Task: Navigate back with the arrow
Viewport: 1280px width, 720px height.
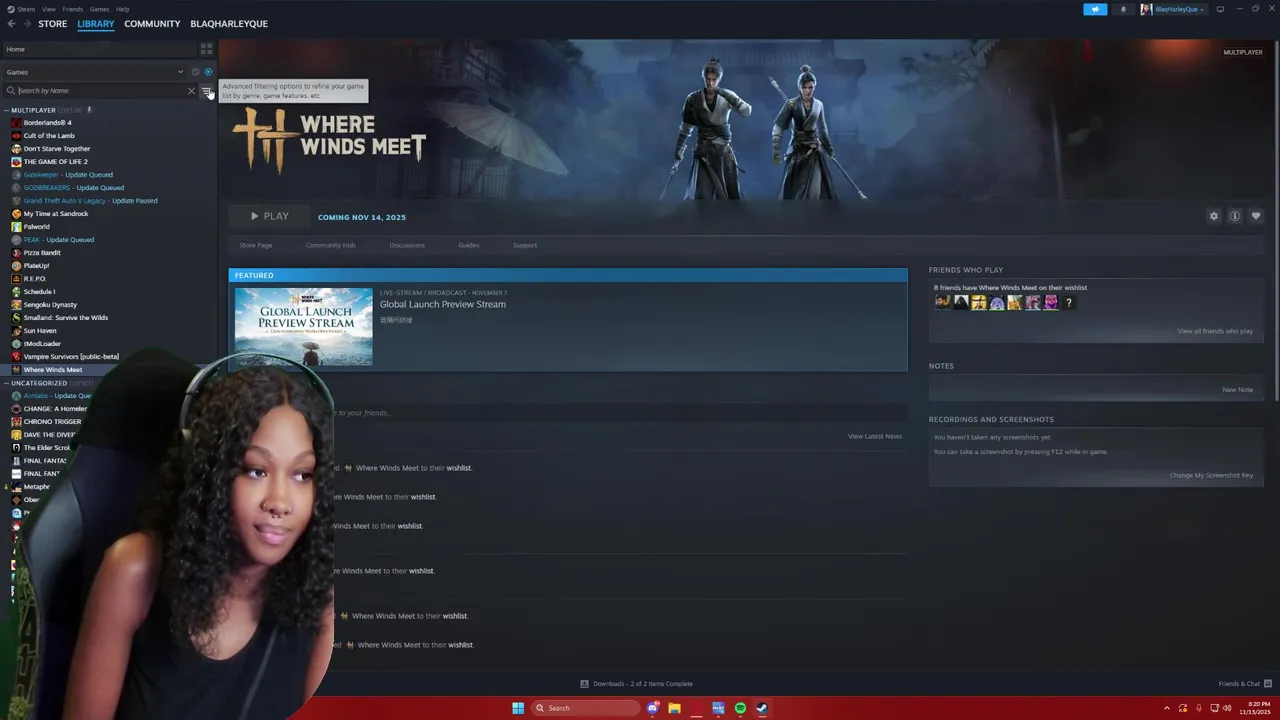Action: click(12, 24)
